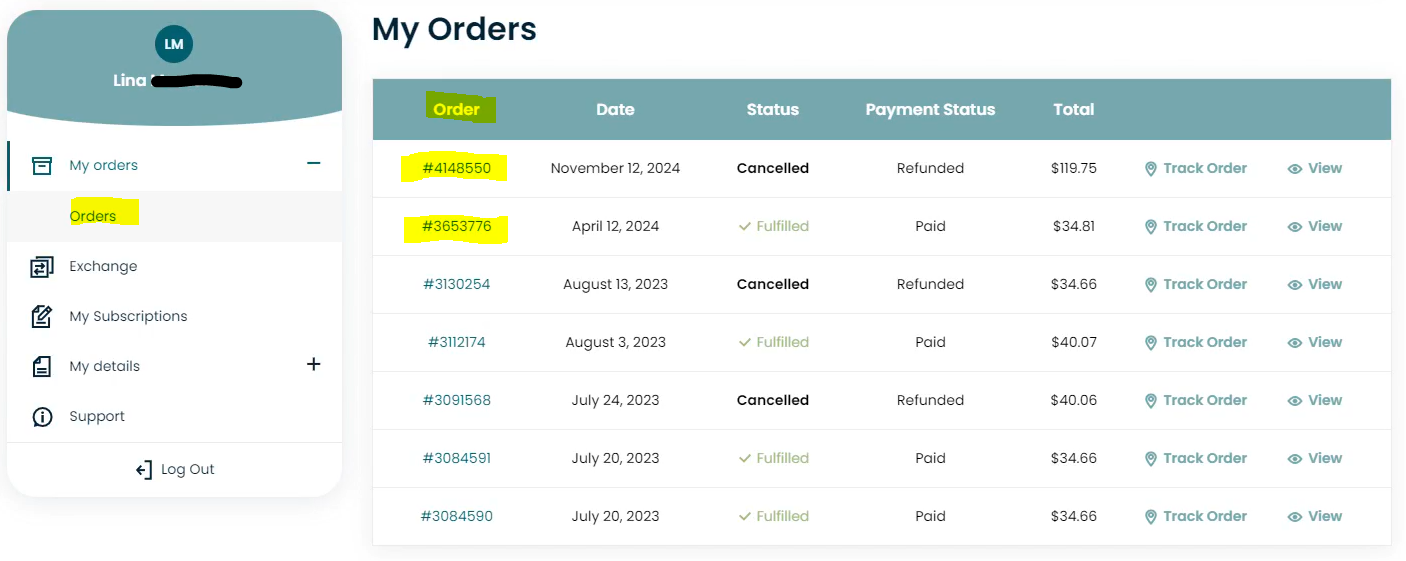Collapse the My orders section with minus
1406x561 pixels.
(313, 164)
